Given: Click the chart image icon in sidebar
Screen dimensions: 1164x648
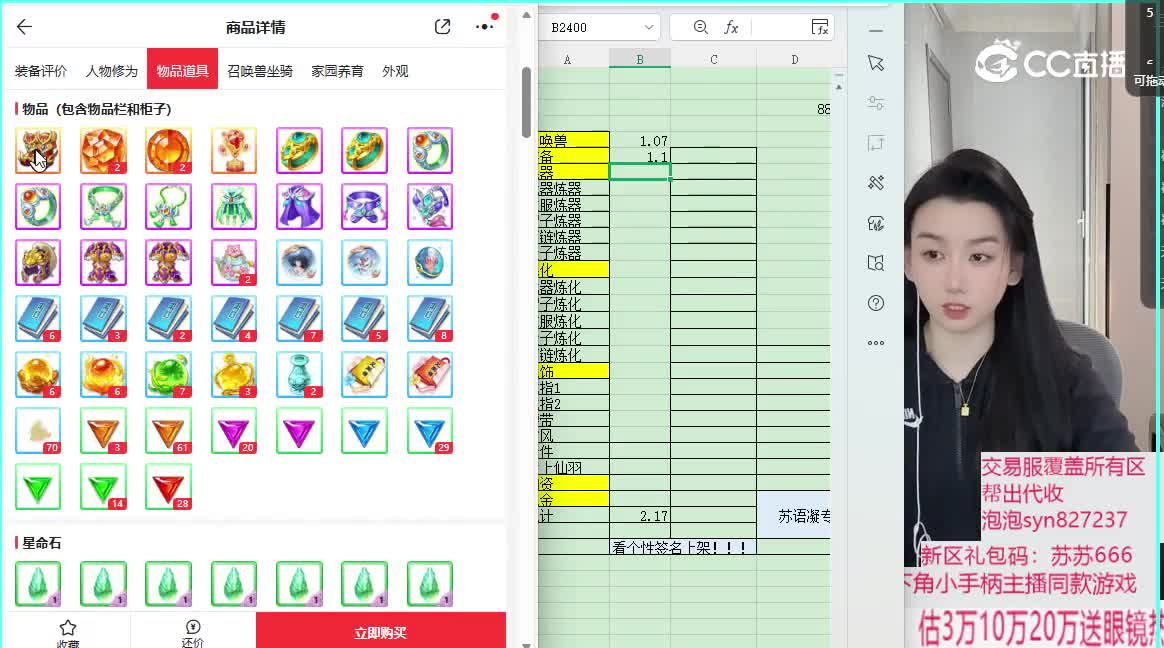Looking at the screenshot, I should 876,223.
